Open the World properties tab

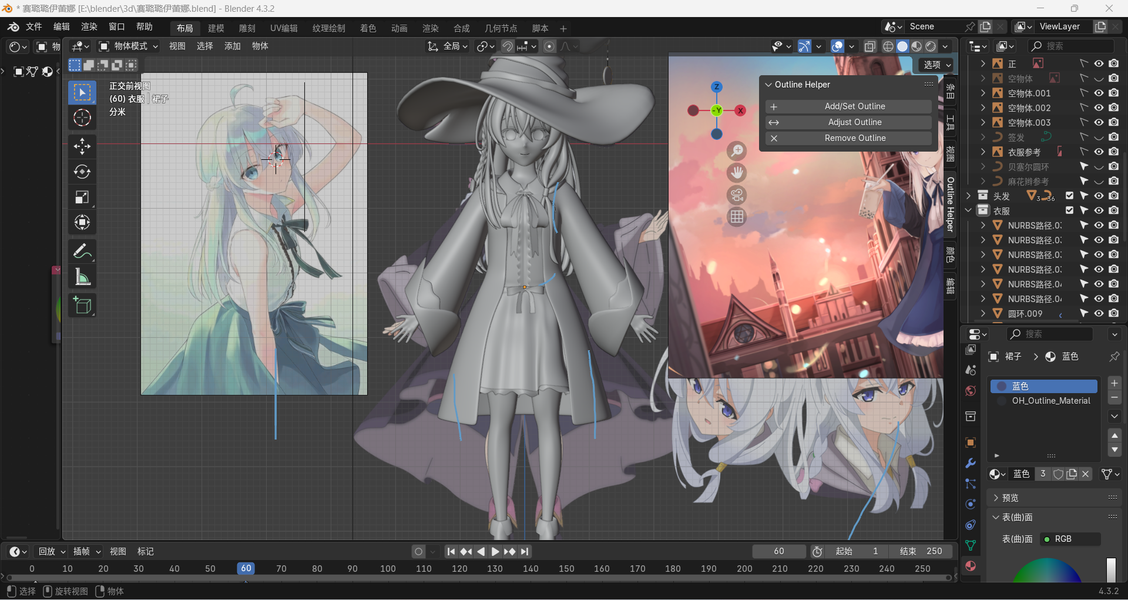point(970,391)
